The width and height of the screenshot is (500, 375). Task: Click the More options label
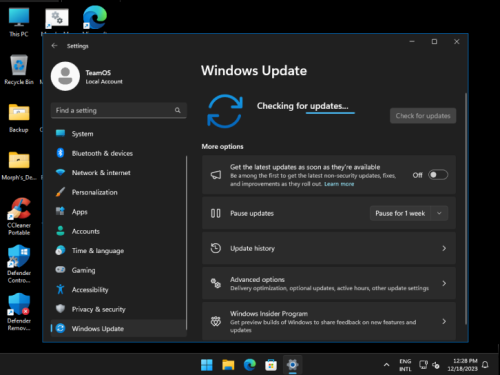(222, 146)
